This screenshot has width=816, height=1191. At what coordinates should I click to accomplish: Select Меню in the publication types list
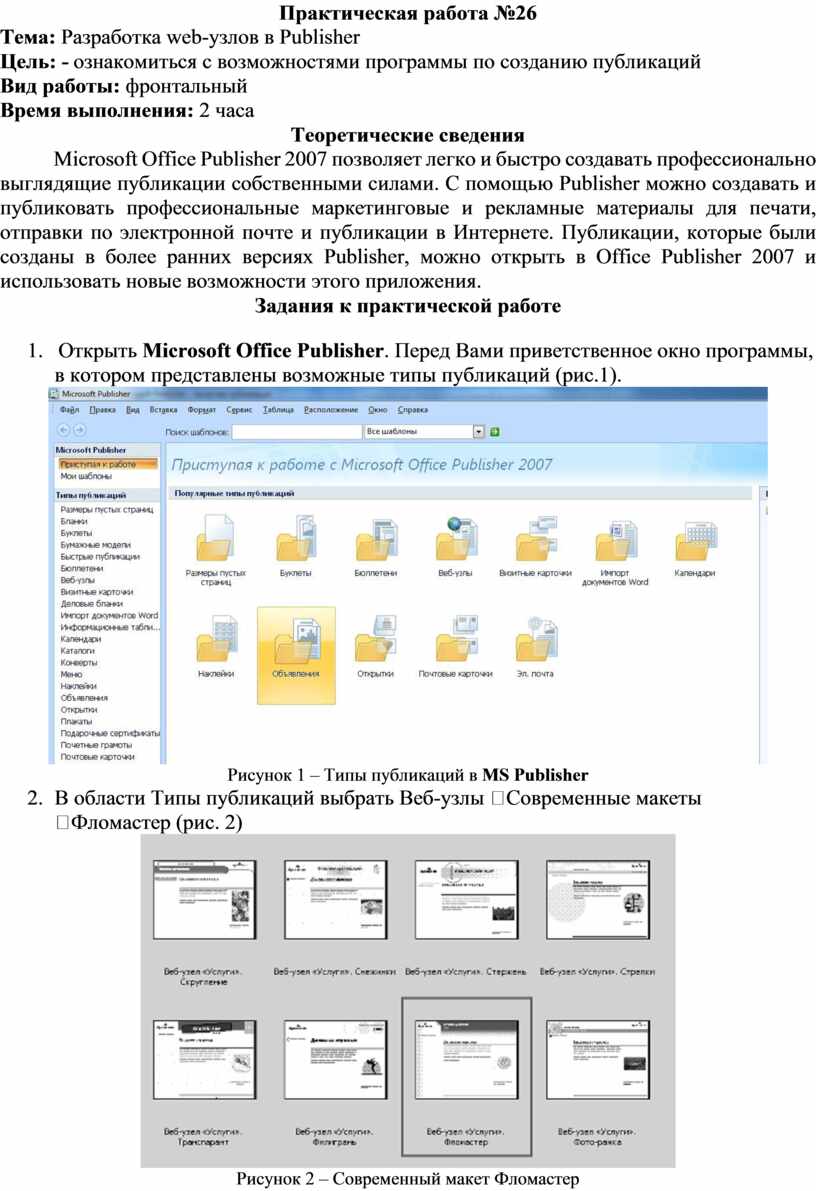point(71,674)
